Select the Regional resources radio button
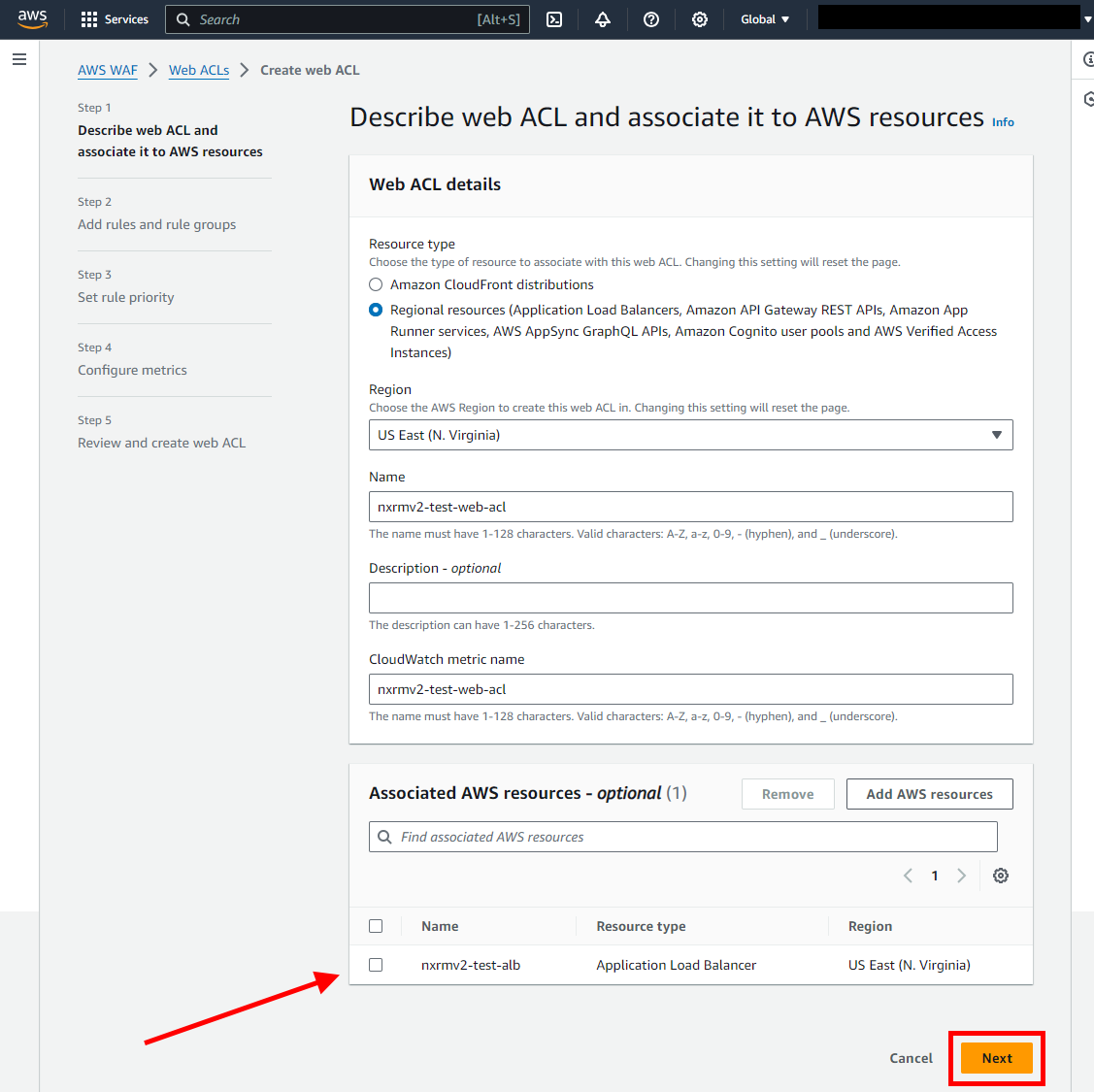Screen dimensions: 1094x1092 pyautogui.click(x=376, y=310)
